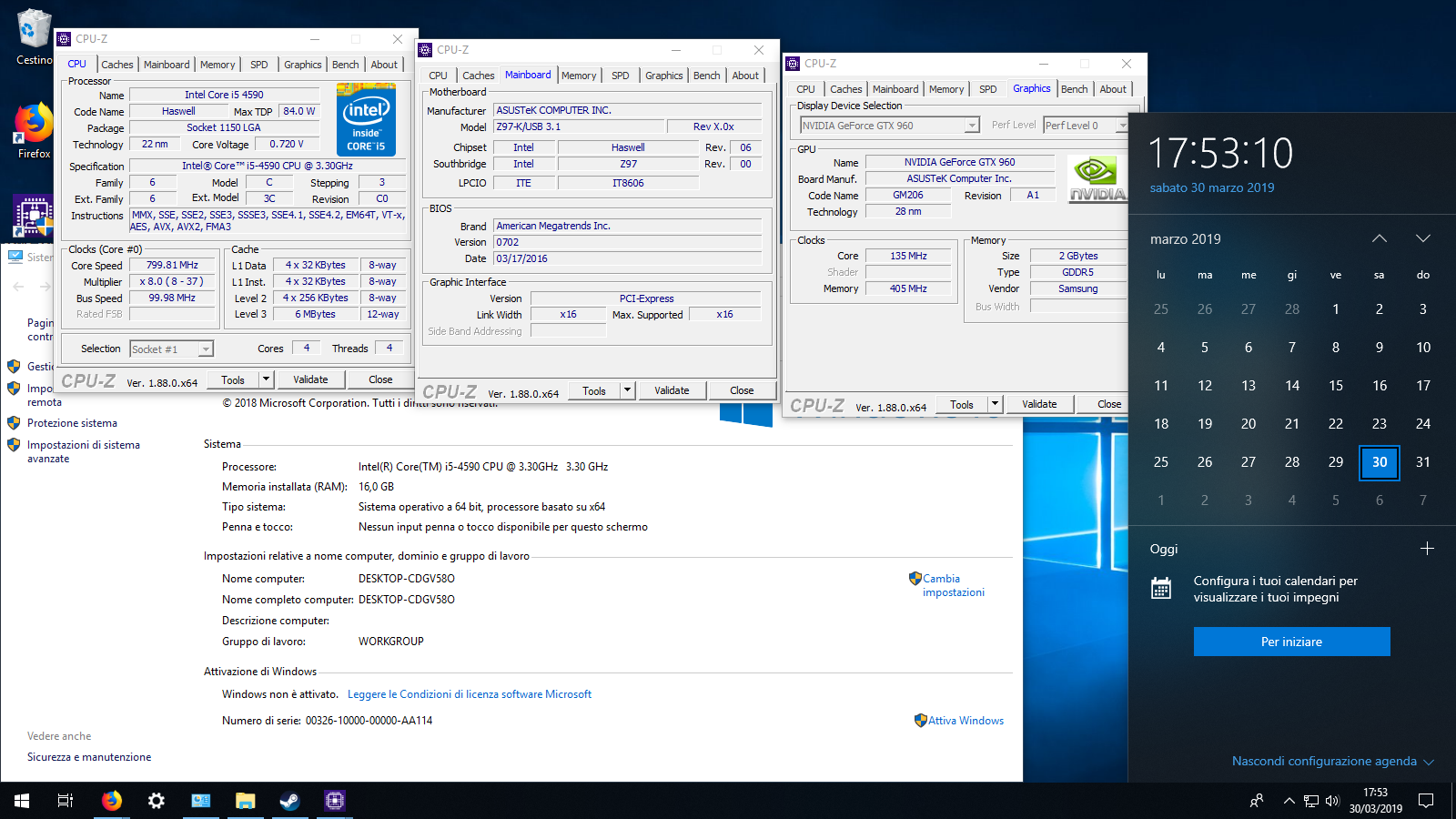Open Tools dropdown arrow in CPU tab window

click(x=266, y=379)
